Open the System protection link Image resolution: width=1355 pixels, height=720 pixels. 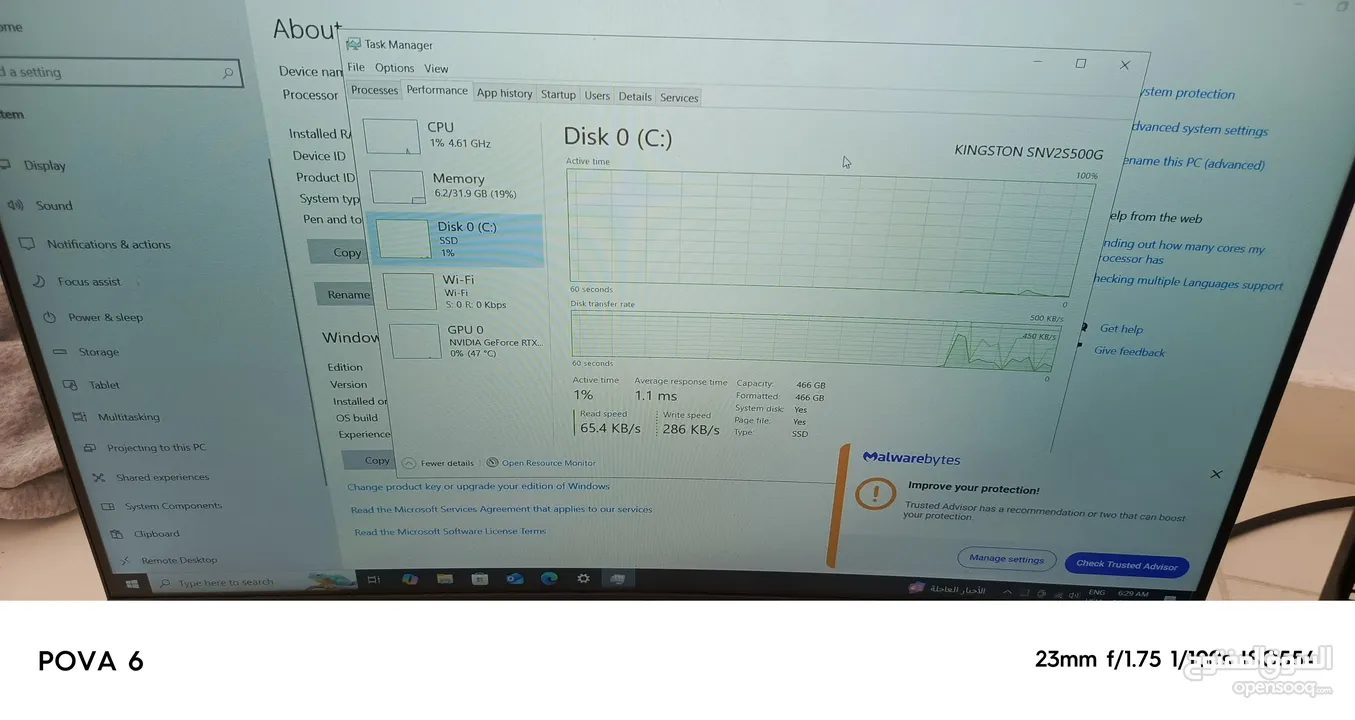(x=1187, y=93)
